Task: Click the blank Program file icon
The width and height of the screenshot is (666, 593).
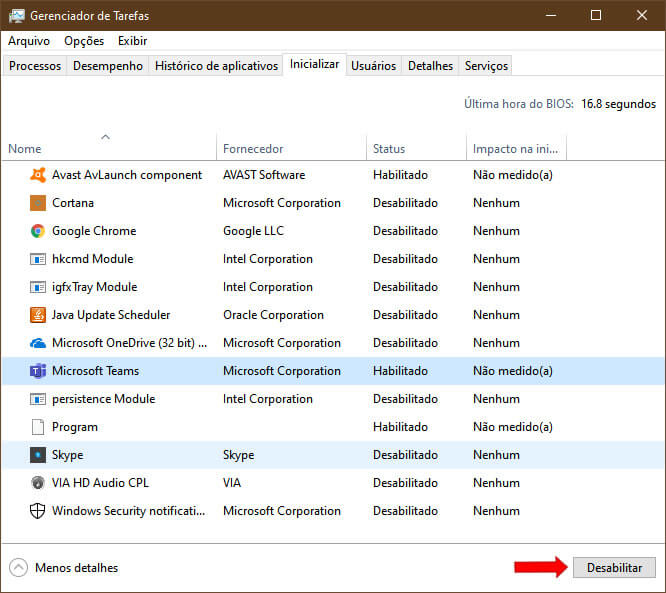Action: pyautogui.click(x=38, y=427)
